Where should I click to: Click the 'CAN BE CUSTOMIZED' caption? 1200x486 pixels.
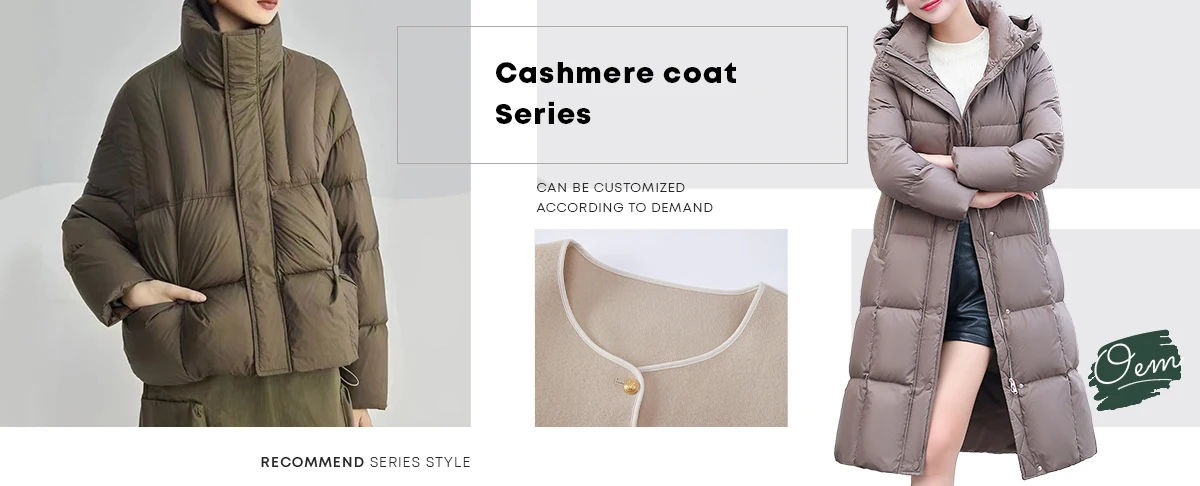[x=611, y=187]
